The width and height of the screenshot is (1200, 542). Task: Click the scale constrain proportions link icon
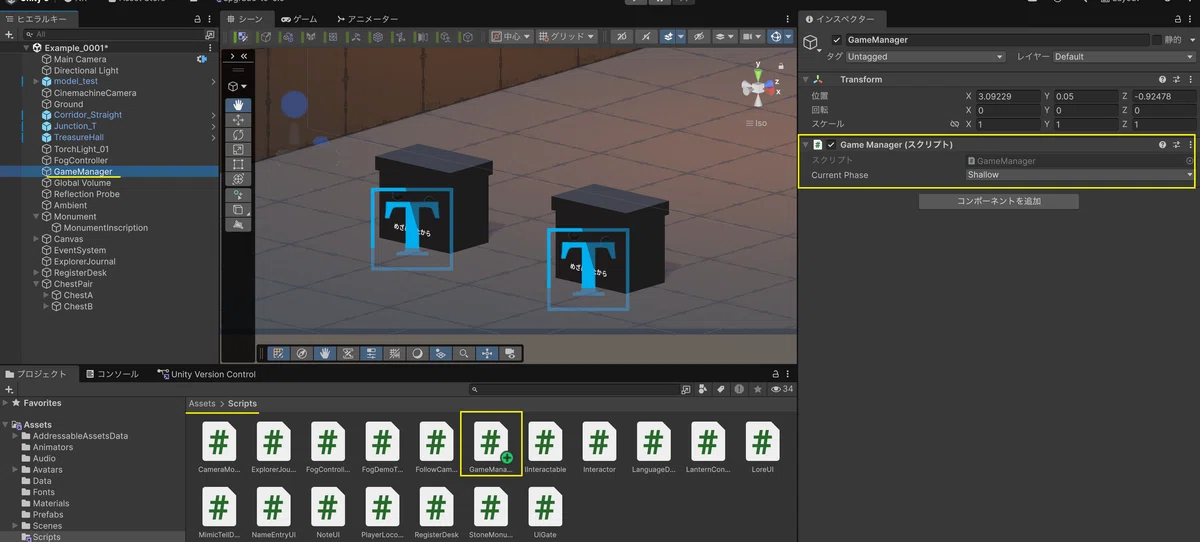(x=954, y=124)
